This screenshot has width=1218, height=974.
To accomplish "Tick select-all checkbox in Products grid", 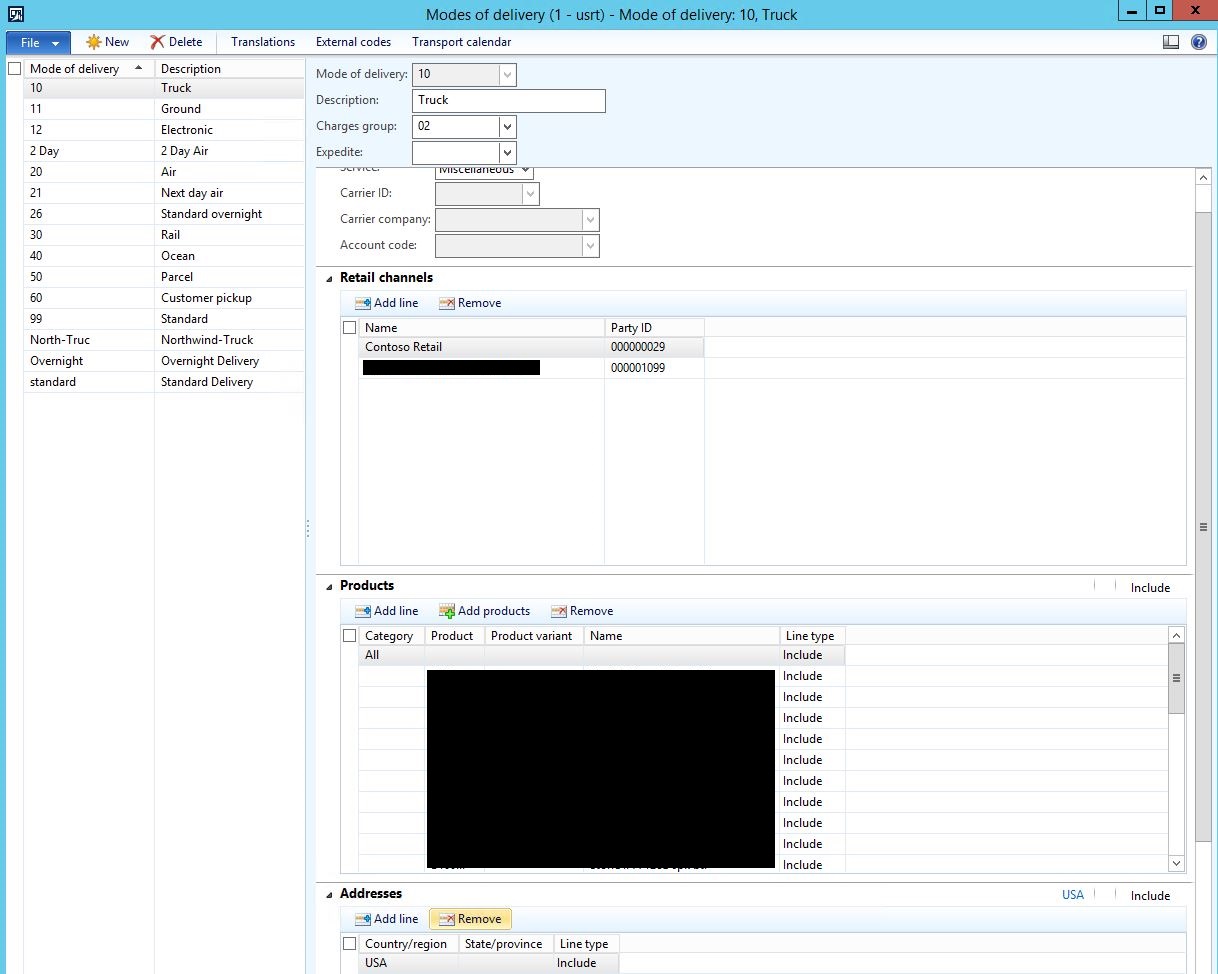I will pos(349,636).
